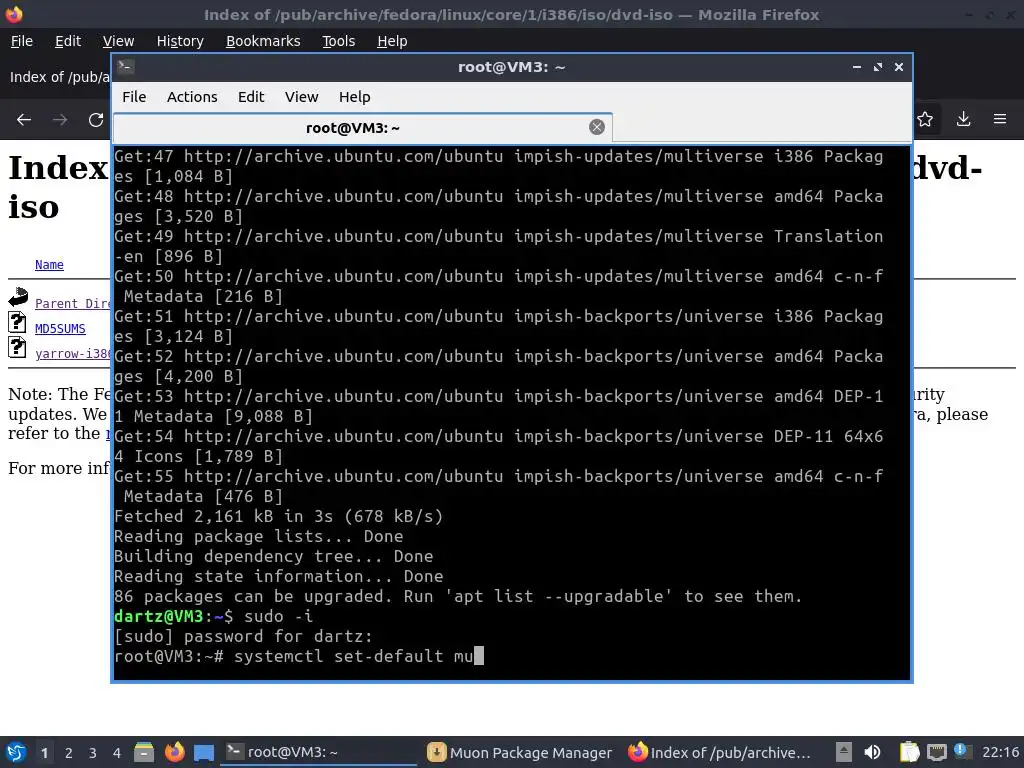The width and height of the screenshot is (1024, 768).
Task: Open the update notifier tray icon
Action: pyautogui.click(x=962, y=751)
